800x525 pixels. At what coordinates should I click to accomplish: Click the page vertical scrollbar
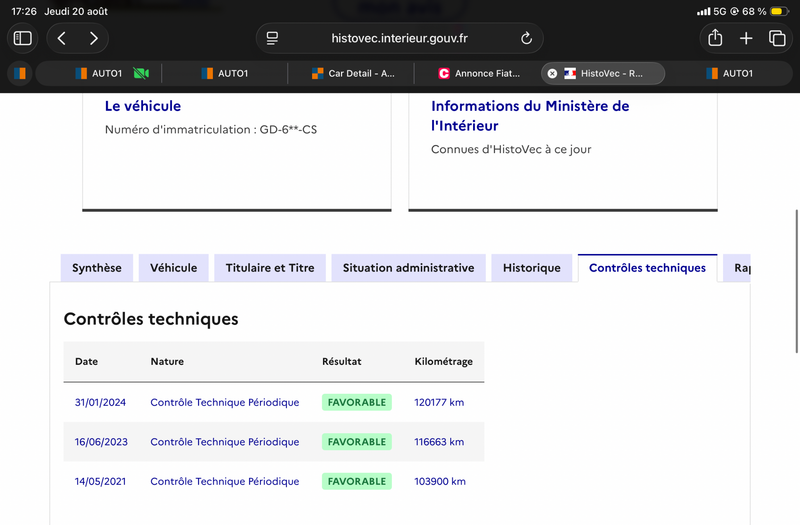tap(797, 281)
